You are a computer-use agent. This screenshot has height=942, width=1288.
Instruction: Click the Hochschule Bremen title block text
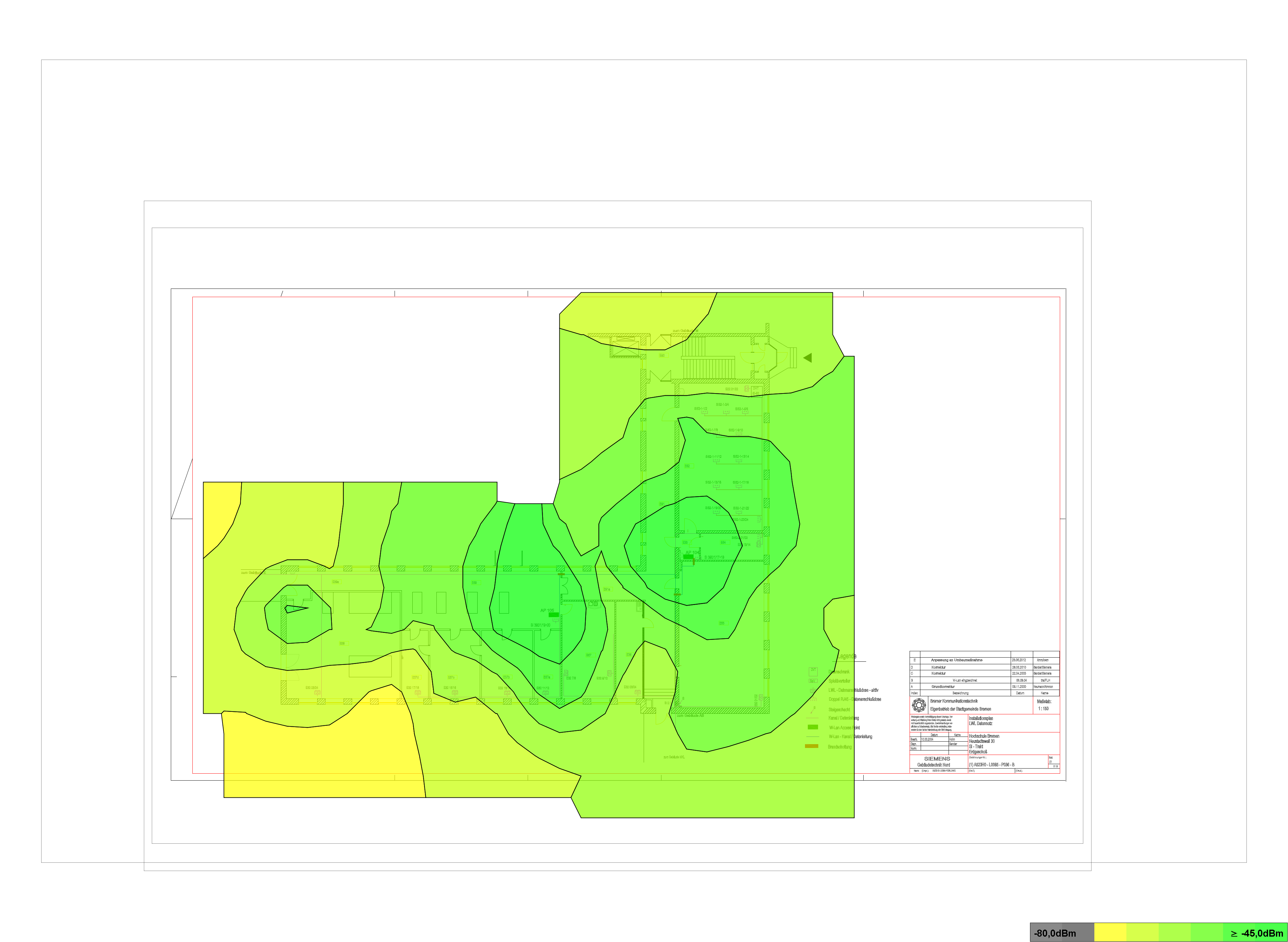(984, 736)
